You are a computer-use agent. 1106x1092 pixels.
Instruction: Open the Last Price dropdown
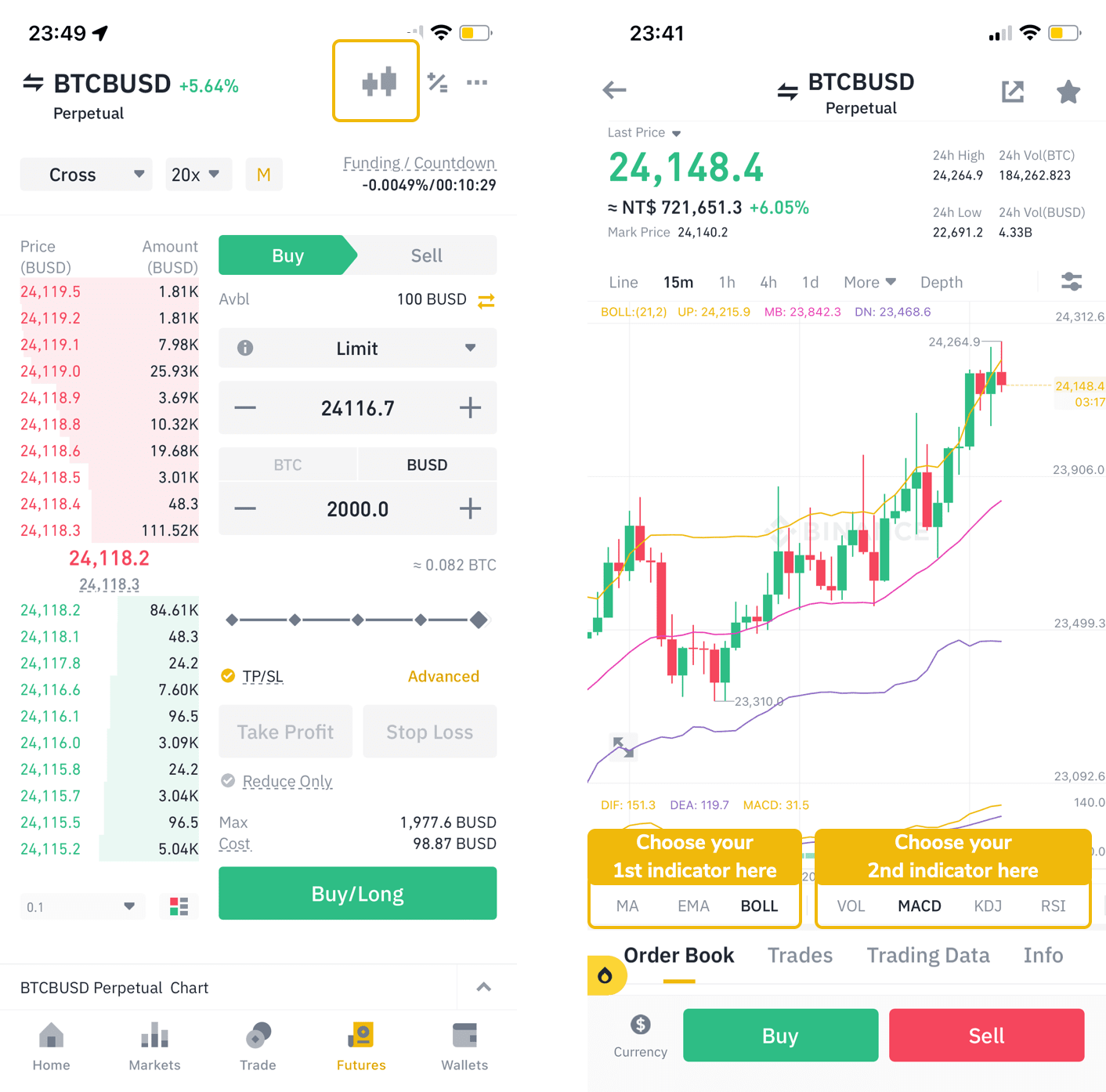coord(645,133)
